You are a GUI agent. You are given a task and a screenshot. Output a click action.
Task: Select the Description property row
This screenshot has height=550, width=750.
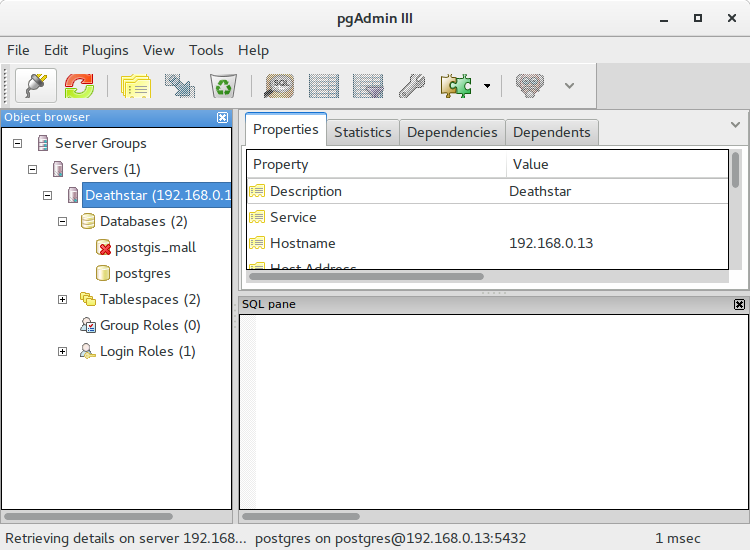point(488,191)
